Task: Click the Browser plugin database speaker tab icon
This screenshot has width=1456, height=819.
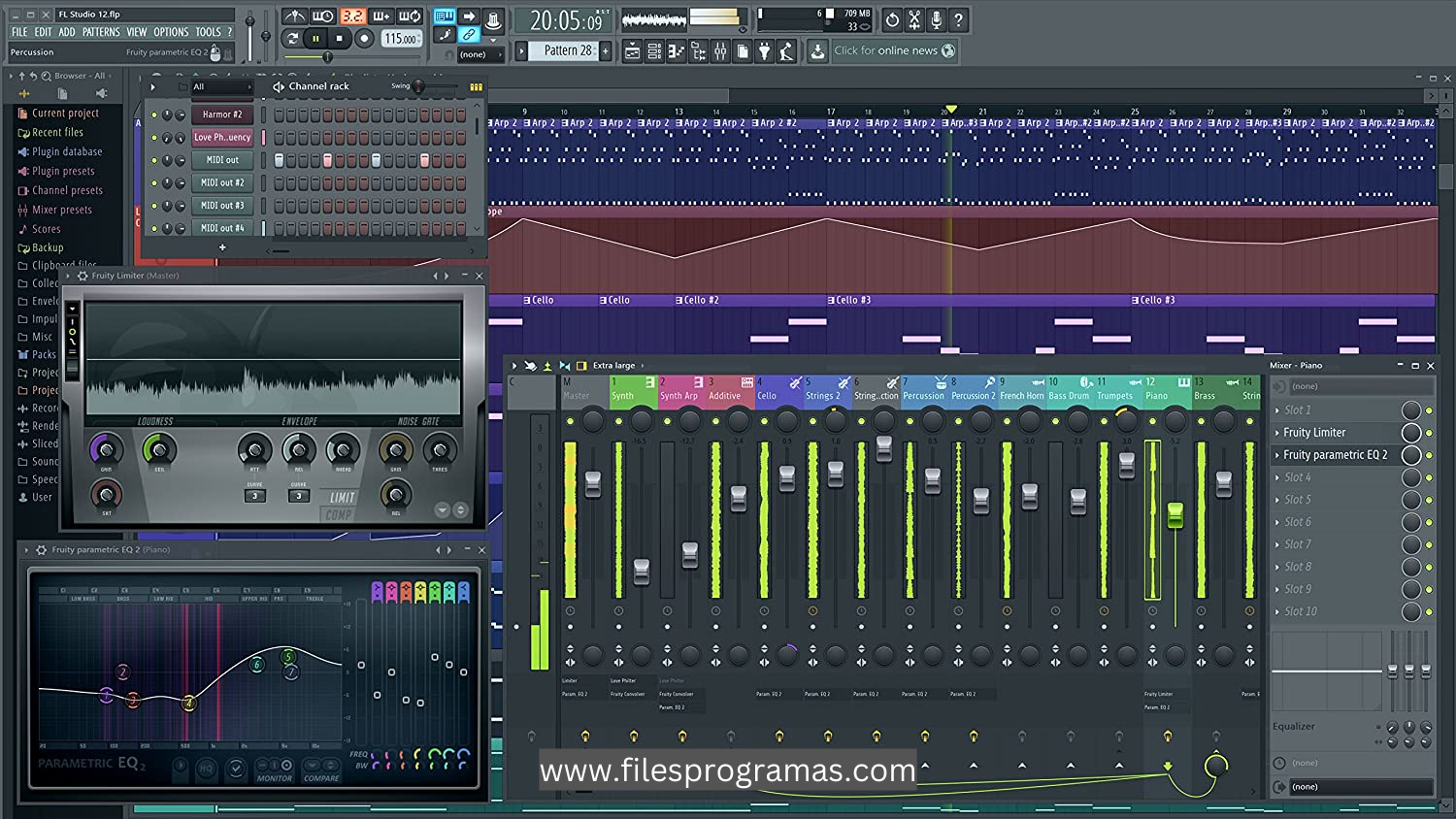Action: 101,94
